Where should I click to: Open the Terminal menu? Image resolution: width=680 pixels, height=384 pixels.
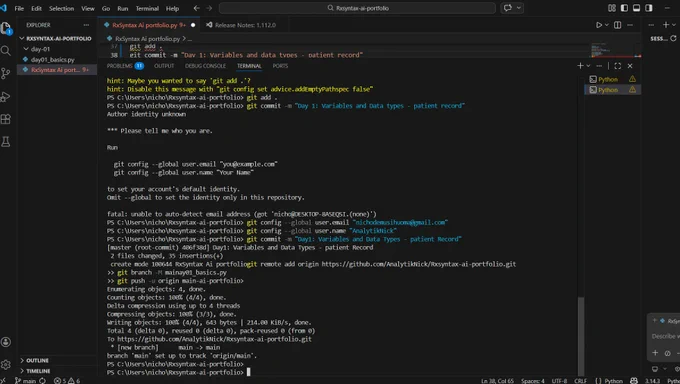[x=147, y=8]
